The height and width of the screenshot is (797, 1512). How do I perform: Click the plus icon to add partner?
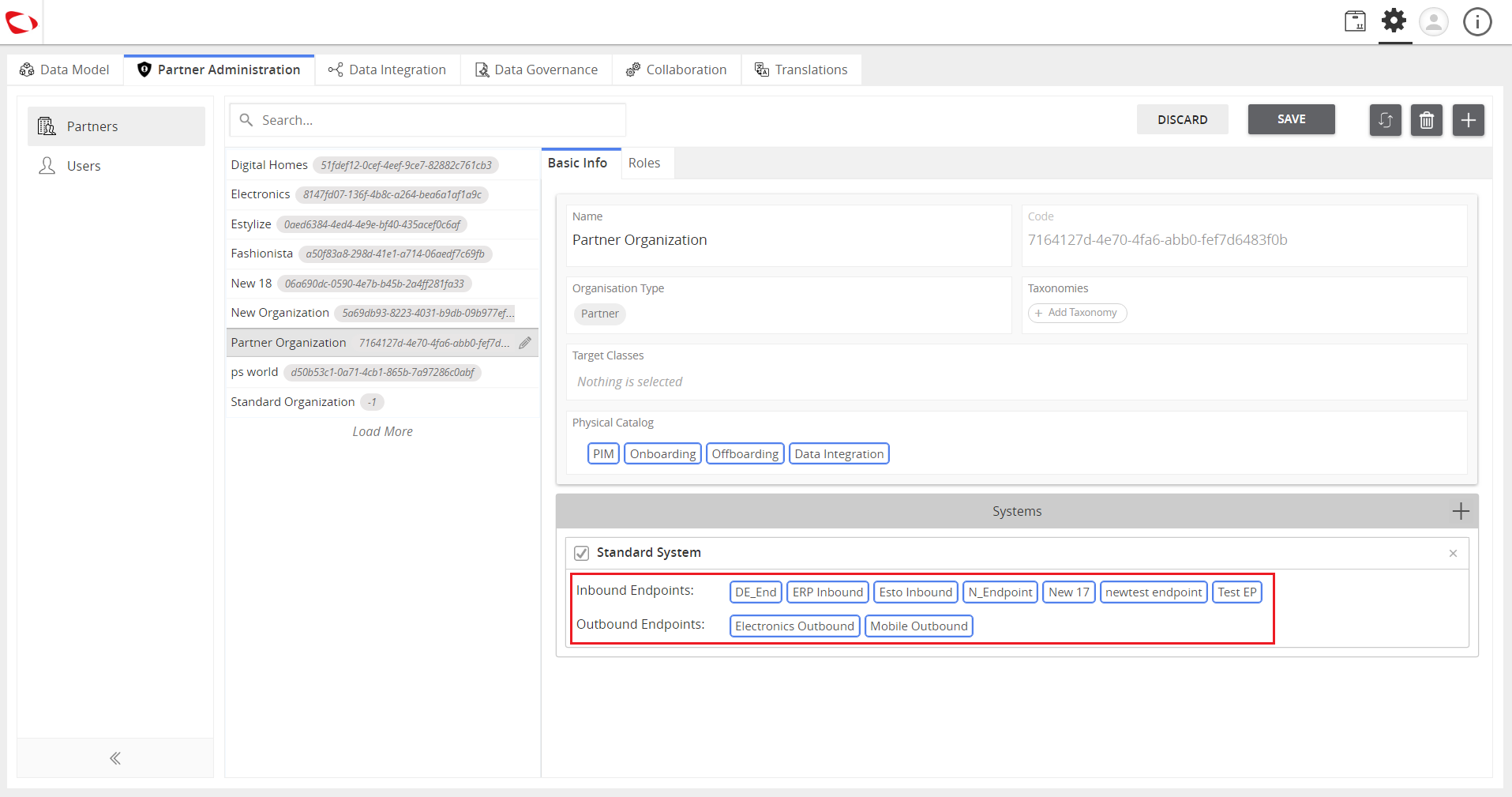pos(1469,120)
